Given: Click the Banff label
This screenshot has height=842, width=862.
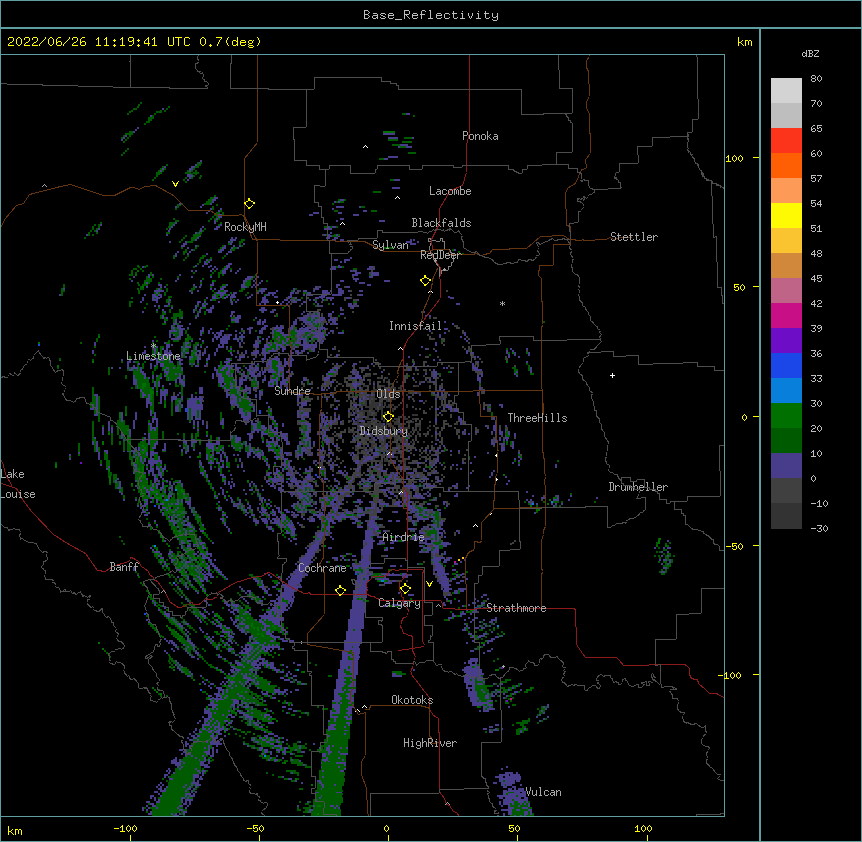Looking at the screenshot, I should click(124, 567).
